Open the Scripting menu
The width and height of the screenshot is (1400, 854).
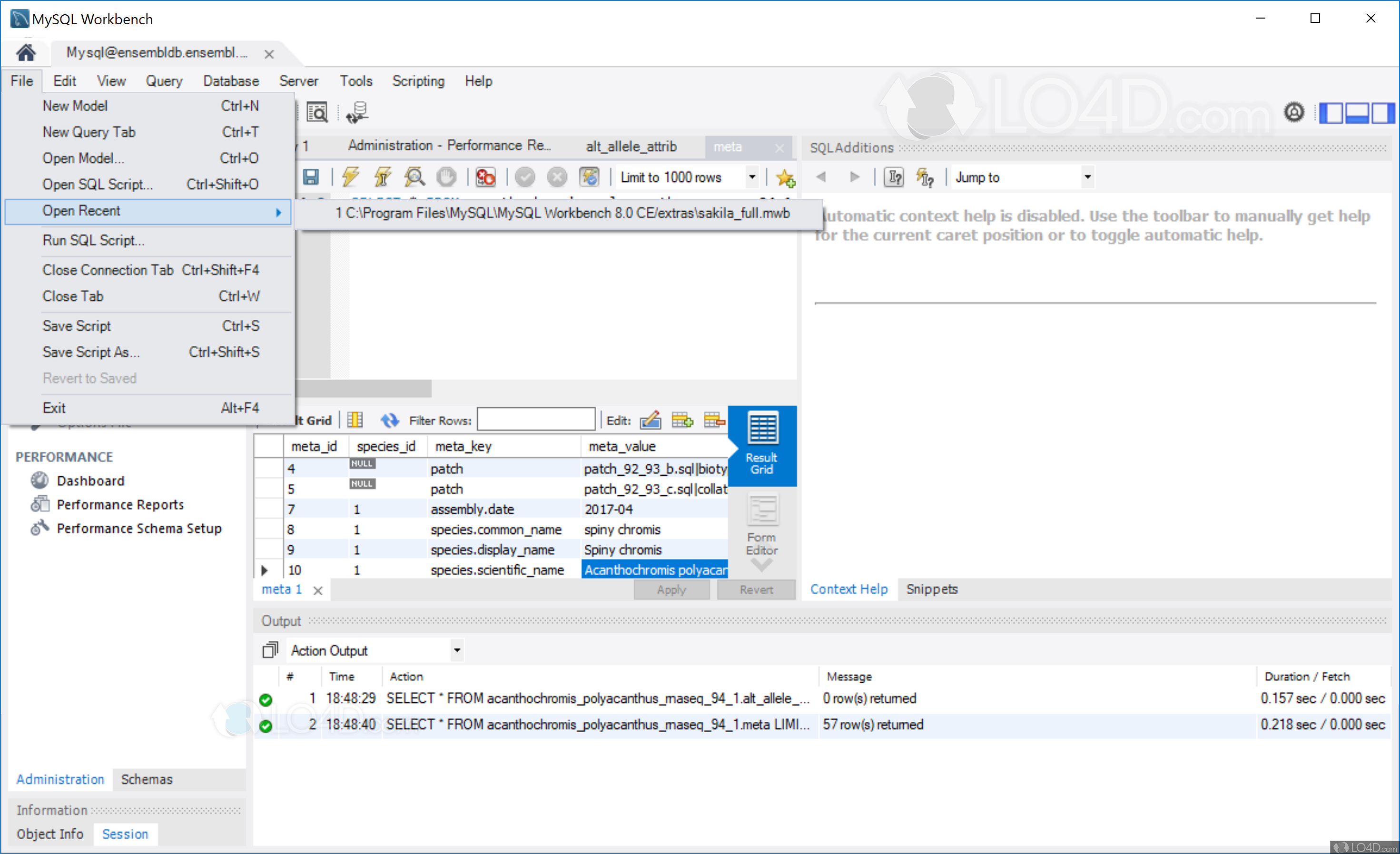click(418, 81)
